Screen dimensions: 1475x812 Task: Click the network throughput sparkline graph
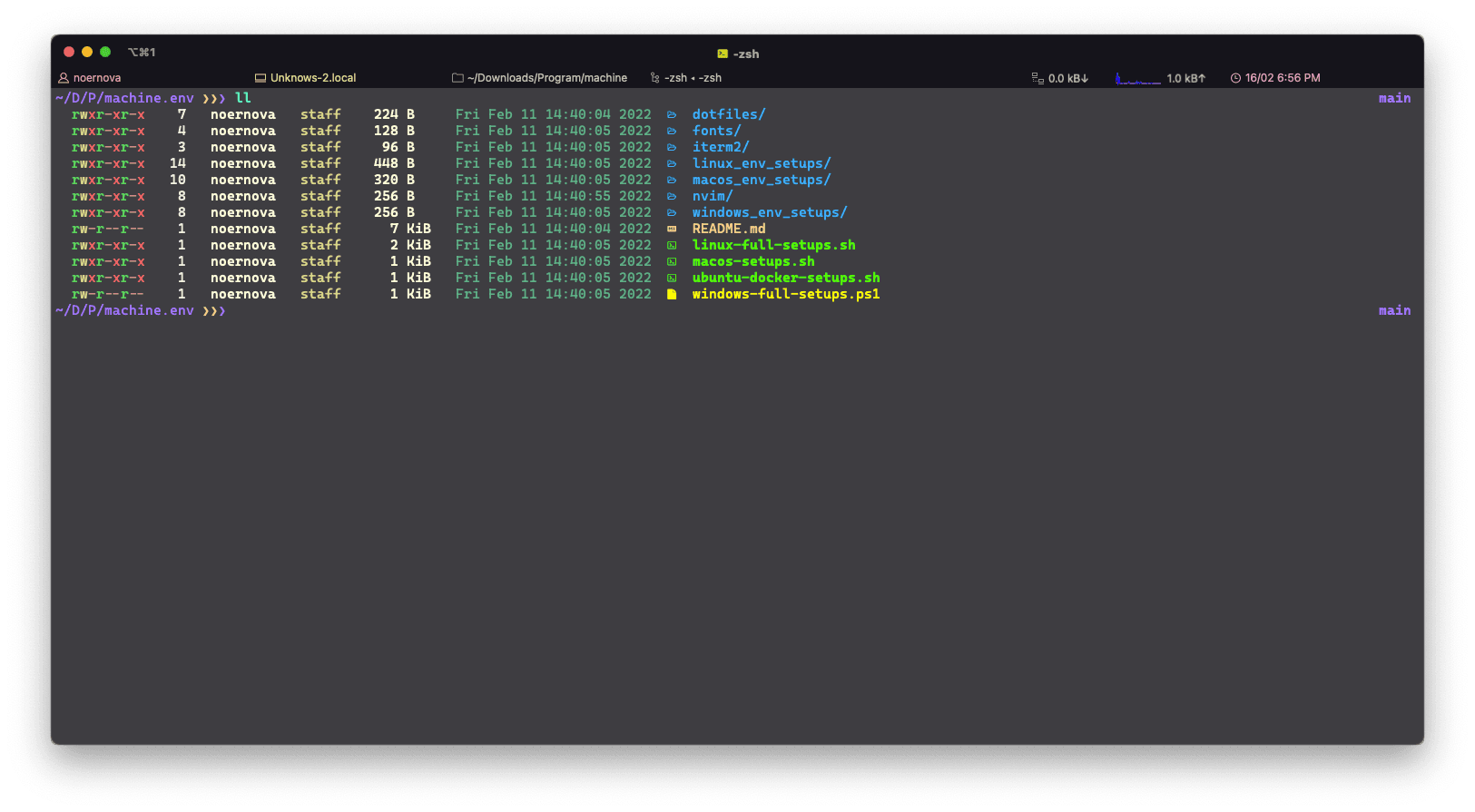1137,79
